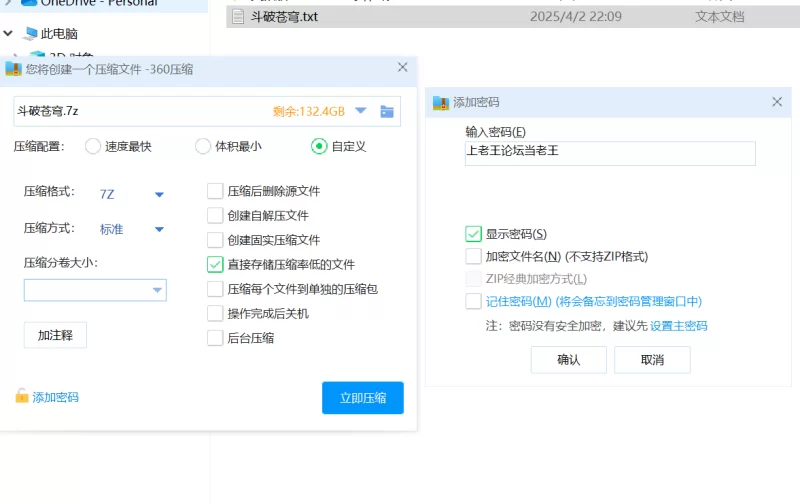Tick the 加密文件名 checkbox
This screenshot has height=504, width=800.
click(x=474, y=257)
